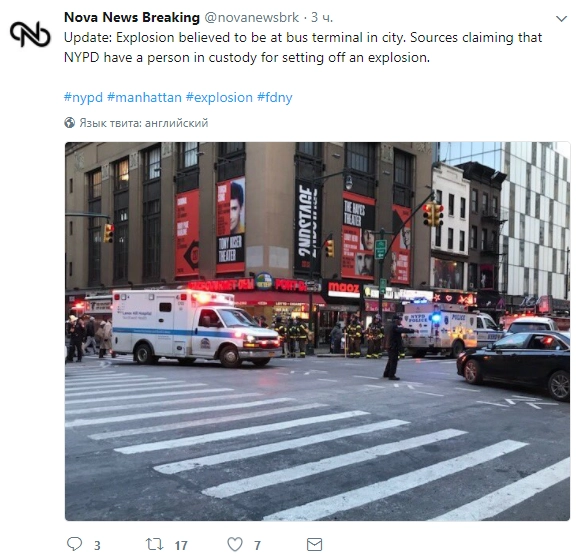Image resolution: width=579 pixels, height=559 pixels.
Task: Open the @novanewsbrk handle link
Action: (251, 17)
